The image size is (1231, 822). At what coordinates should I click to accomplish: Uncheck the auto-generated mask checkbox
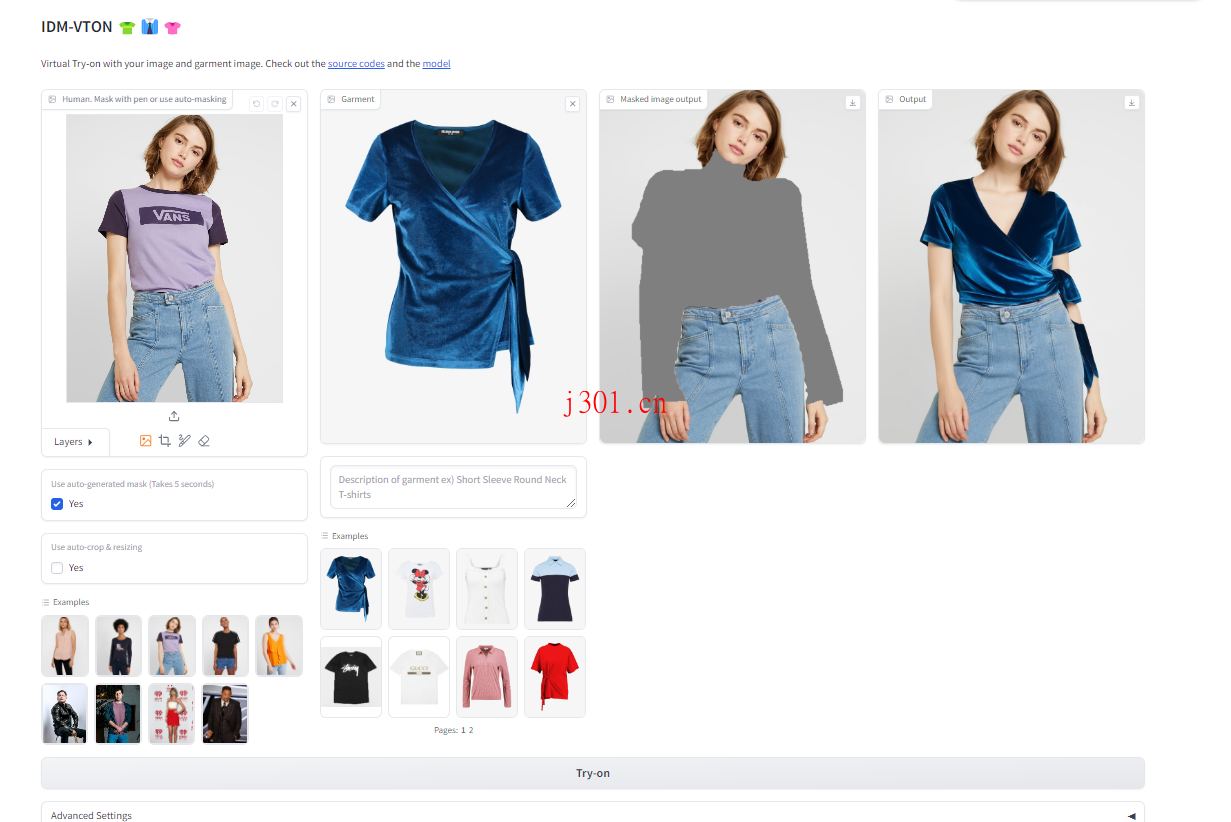pos(57,504)
